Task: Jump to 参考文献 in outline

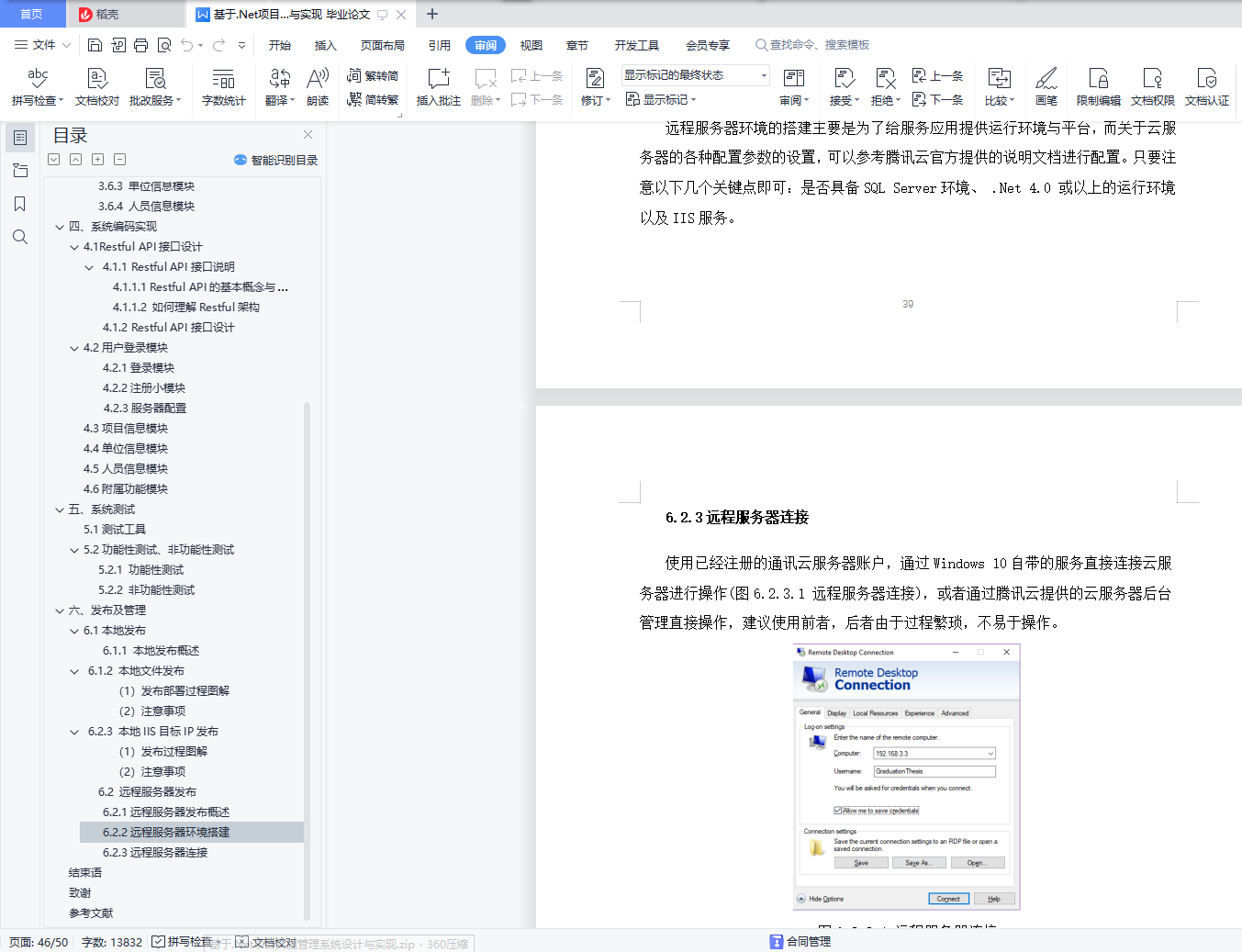Action: [91, 913]
